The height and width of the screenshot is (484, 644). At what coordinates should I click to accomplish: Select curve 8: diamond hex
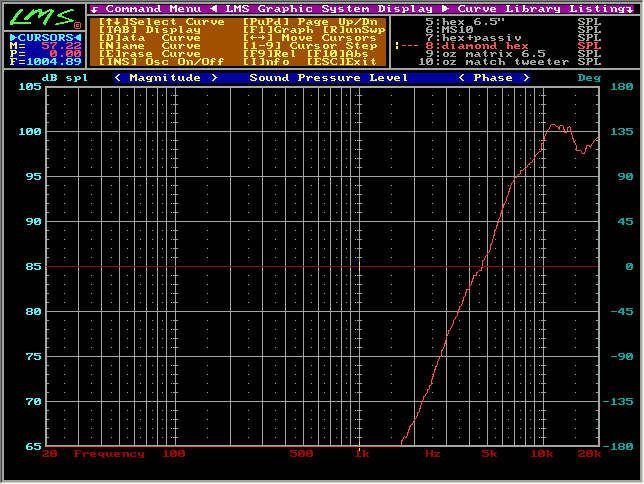pyautogui.click(x=513, y=46)
